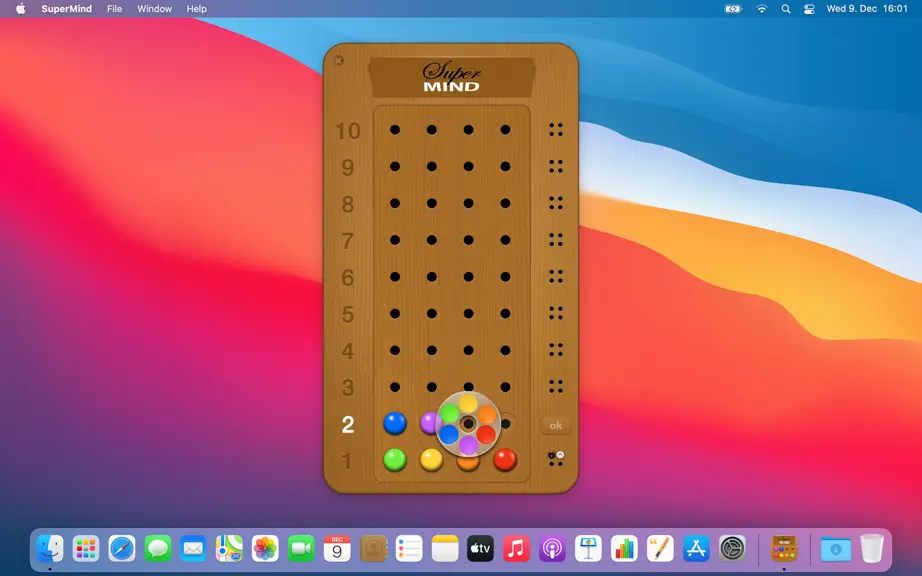922x576 pixels.
Task: Pick purple from the color wheel
Action: point(468,445)
